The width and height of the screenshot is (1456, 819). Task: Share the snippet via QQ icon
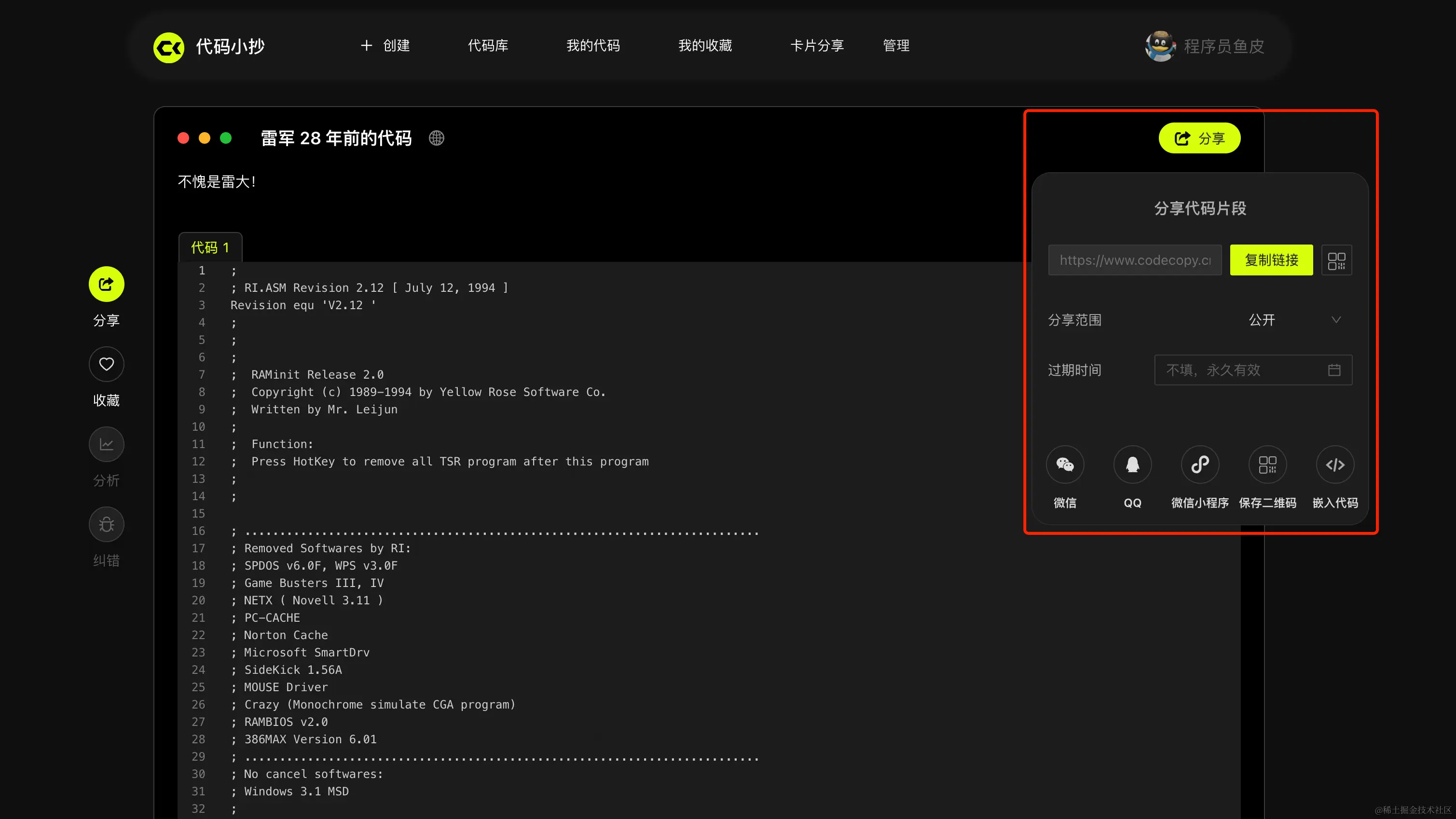1132,464
